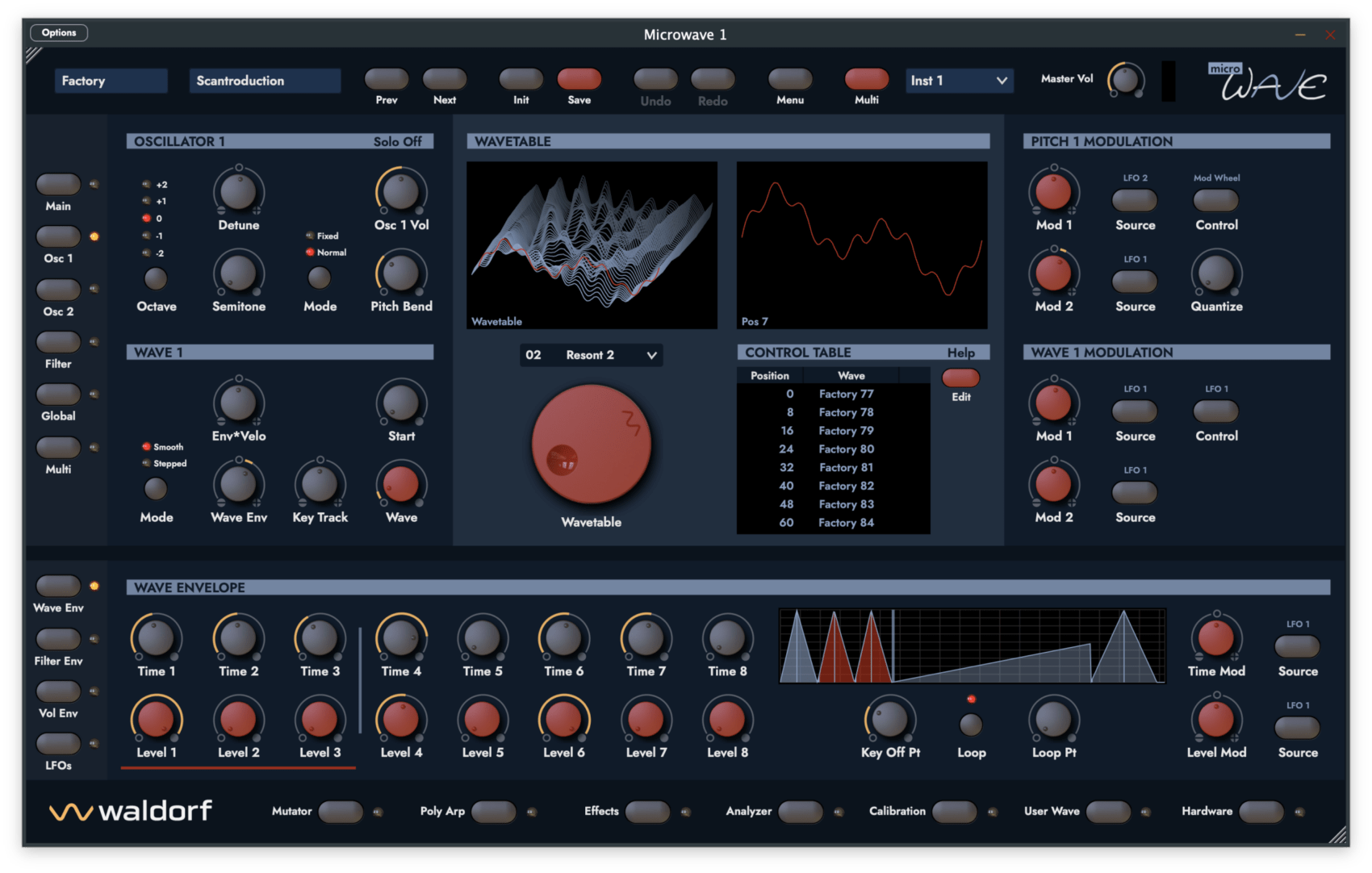1372x873 pixels.
Task: Click the Wave Env knob
Action: [x=238, y=484]
